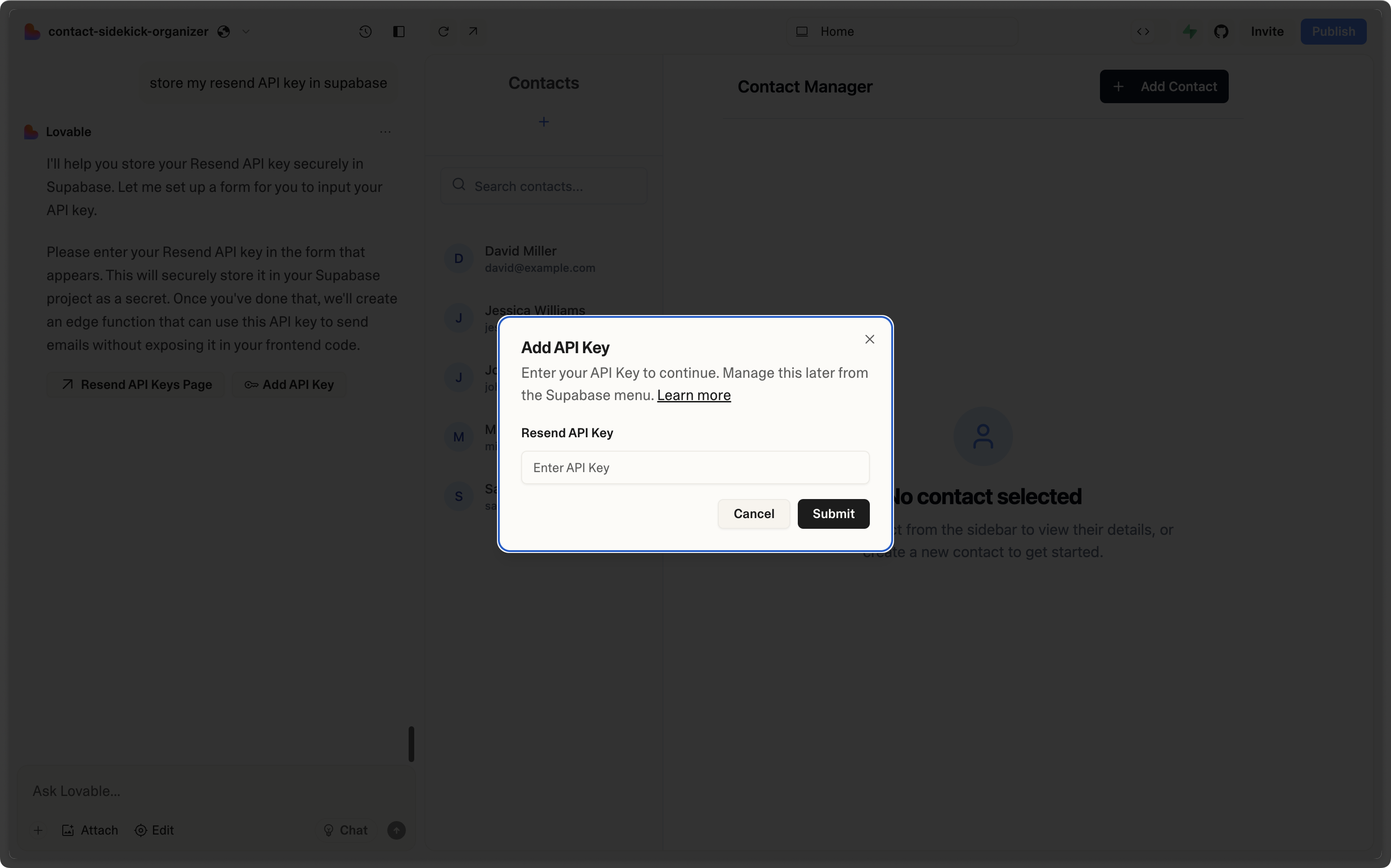Open the Learn more link
Screen dimensions: 1391x868
[694, 395]
